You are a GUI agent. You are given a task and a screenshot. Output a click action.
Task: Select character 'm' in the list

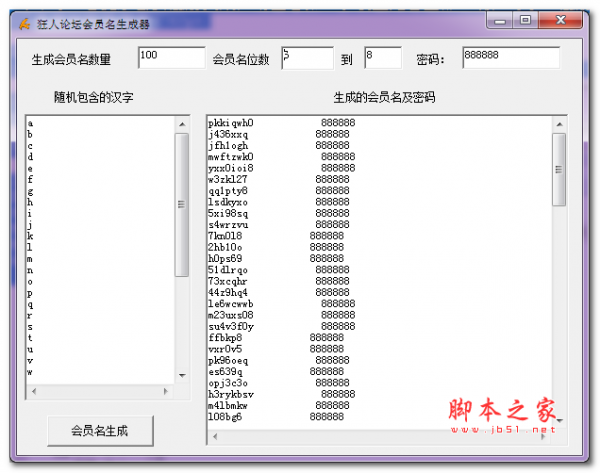[x=30, y=259]
